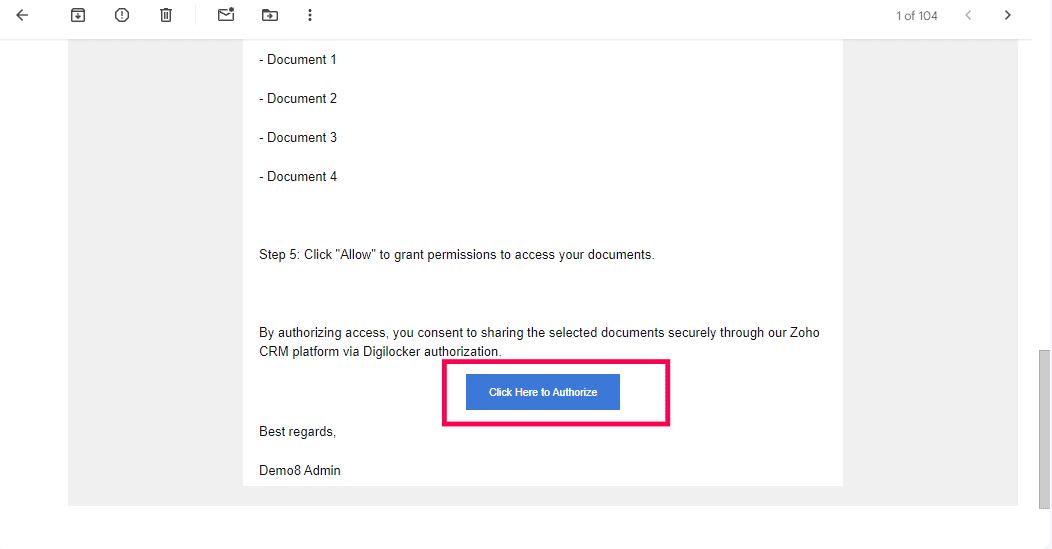The image size is (1052, 549).
Task: Delete the email with trash icon
Action: tap(166, 15)
